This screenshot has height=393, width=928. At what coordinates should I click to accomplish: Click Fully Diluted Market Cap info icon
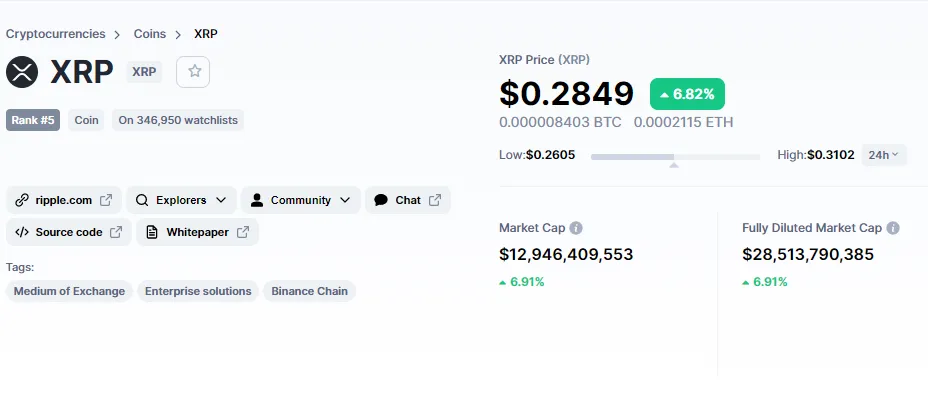[x=893, y=228]
